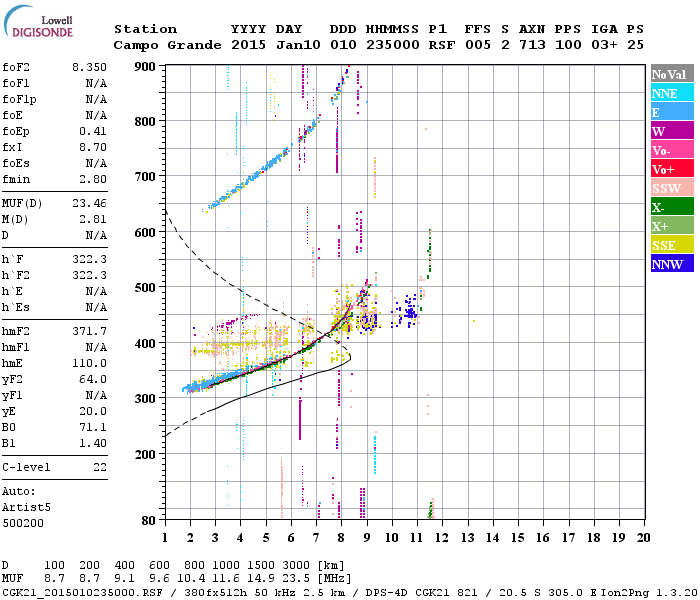Click the hmE value 110.0
700x600 pixels.
[x=89, y=363]
